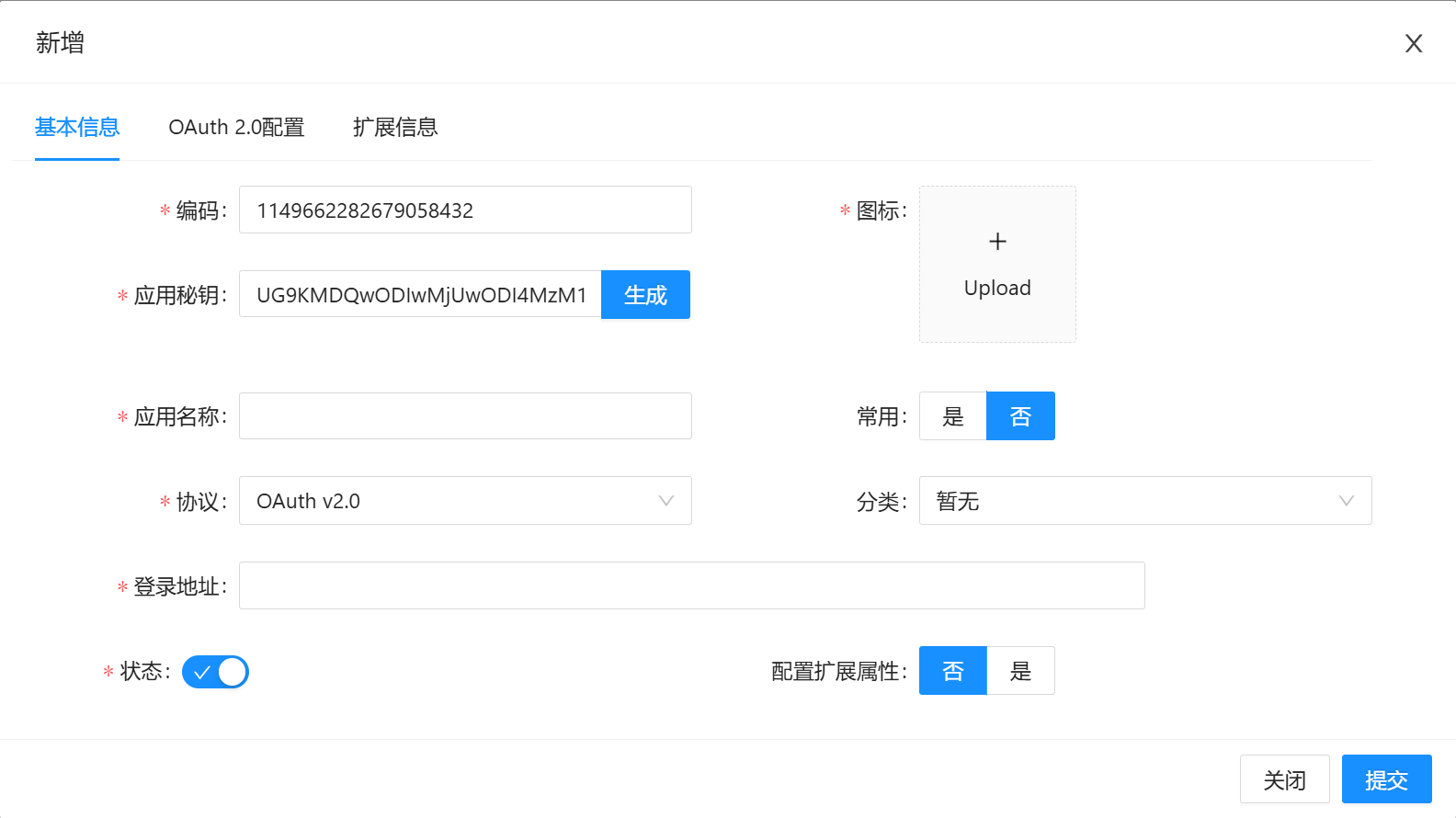Choose 否 for 配置扩展属性

pyautogui.click(x=953, y=671)
